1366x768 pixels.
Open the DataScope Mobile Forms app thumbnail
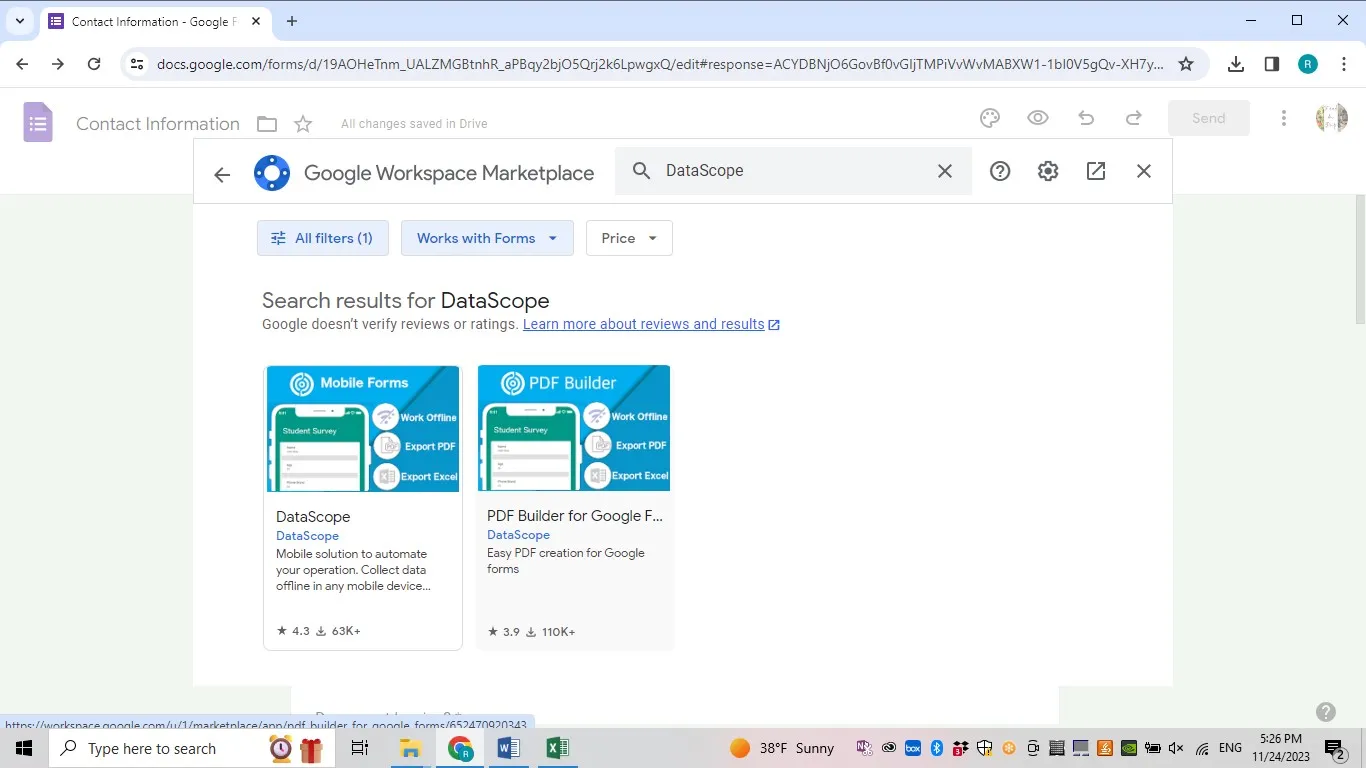(362, 428)
